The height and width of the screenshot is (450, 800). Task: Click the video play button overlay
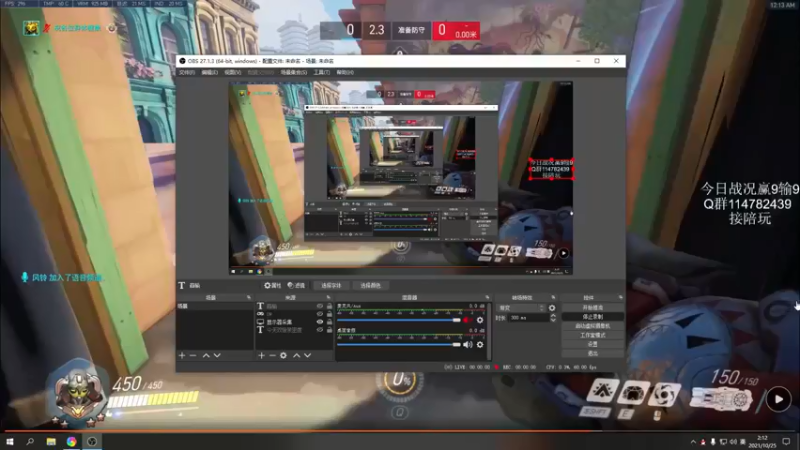click(778, 399)
